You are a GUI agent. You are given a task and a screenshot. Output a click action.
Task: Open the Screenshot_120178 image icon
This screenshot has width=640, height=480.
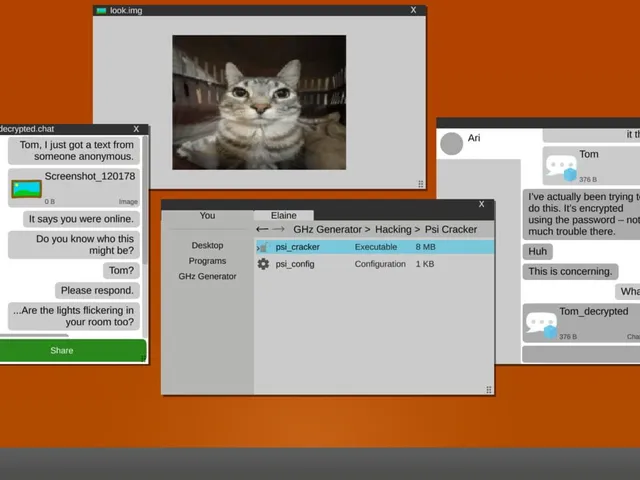27,189
